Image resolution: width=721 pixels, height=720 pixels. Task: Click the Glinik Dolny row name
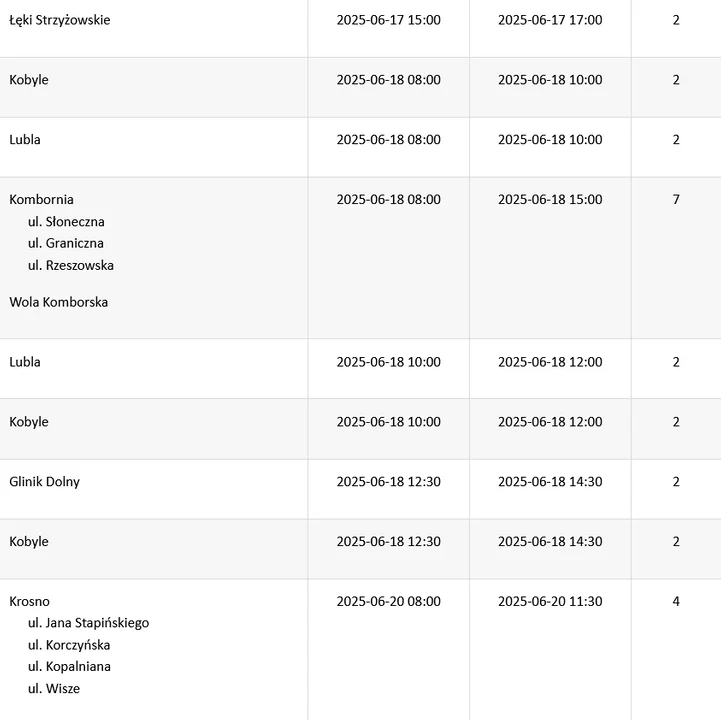(x=45, y=482)
